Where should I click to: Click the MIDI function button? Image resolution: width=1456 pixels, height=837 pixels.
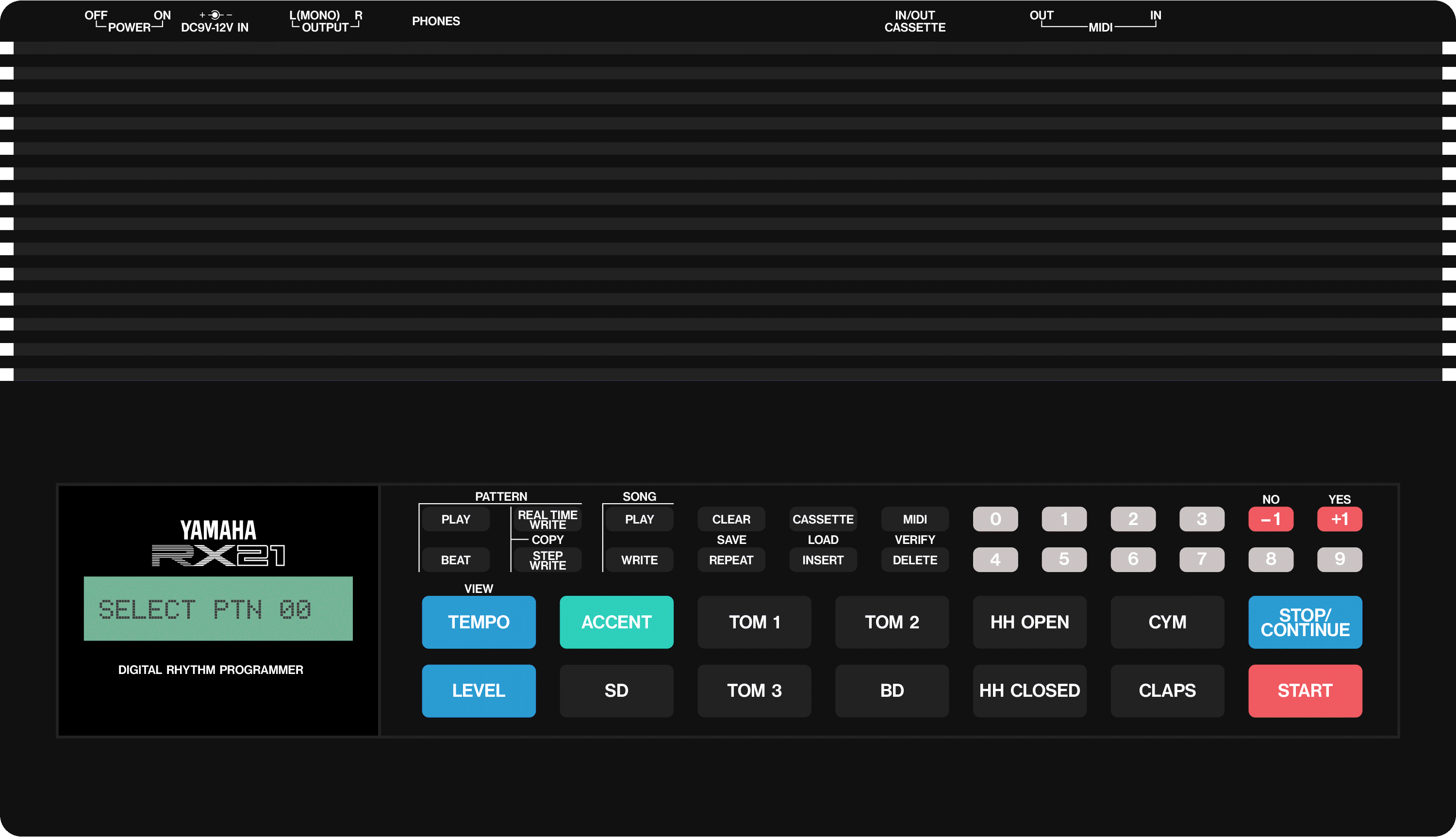pos(915,519)
